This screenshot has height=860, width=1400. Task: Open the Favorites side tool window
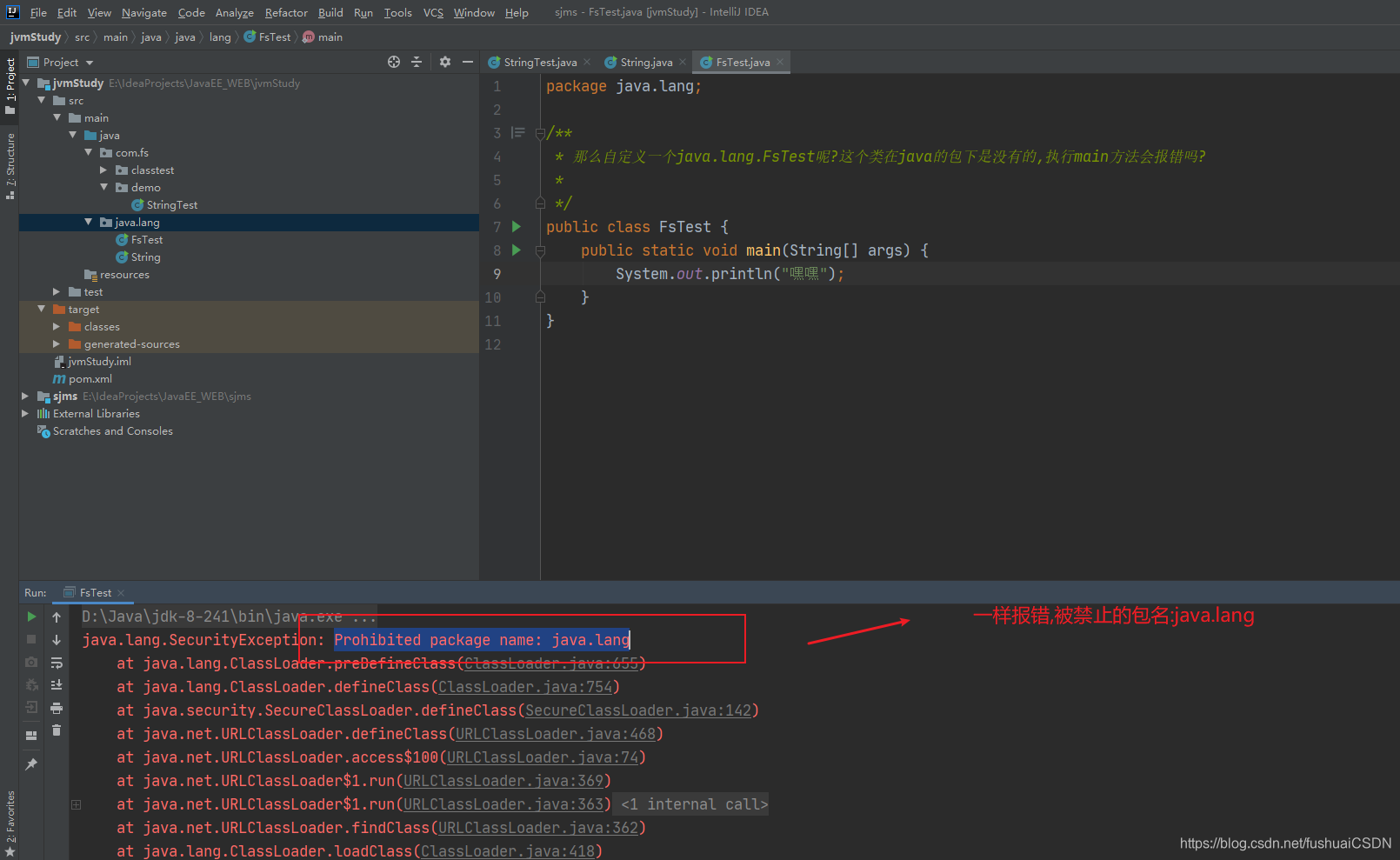point(10,823)
